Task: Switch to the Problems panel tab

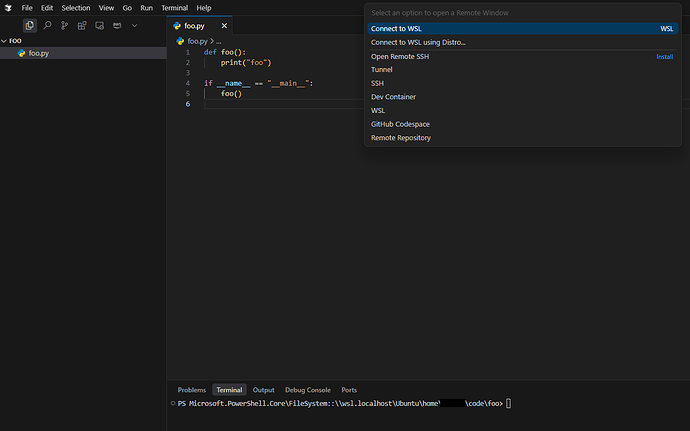Action: point(191,390)
